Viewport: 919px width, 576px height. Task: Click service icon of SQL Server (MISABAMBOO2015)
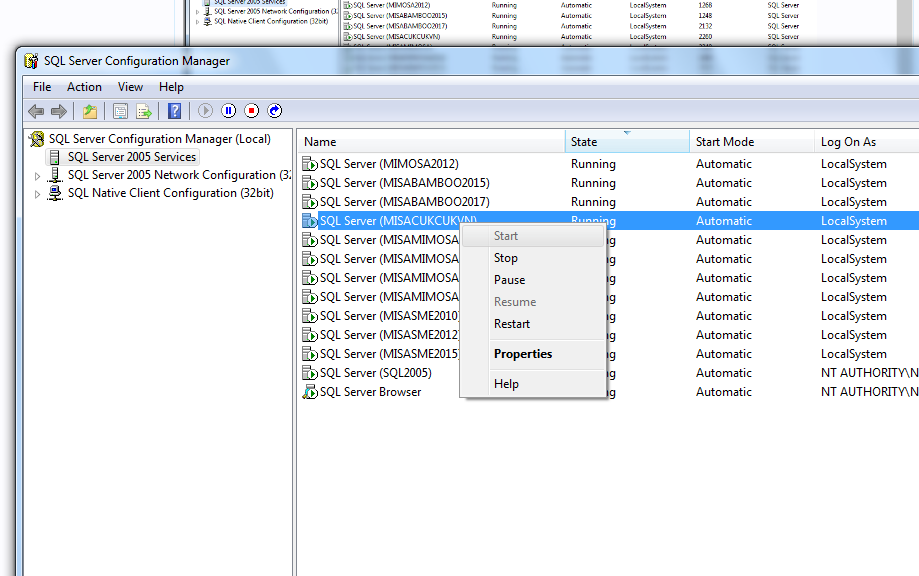(x=309, y=183)
